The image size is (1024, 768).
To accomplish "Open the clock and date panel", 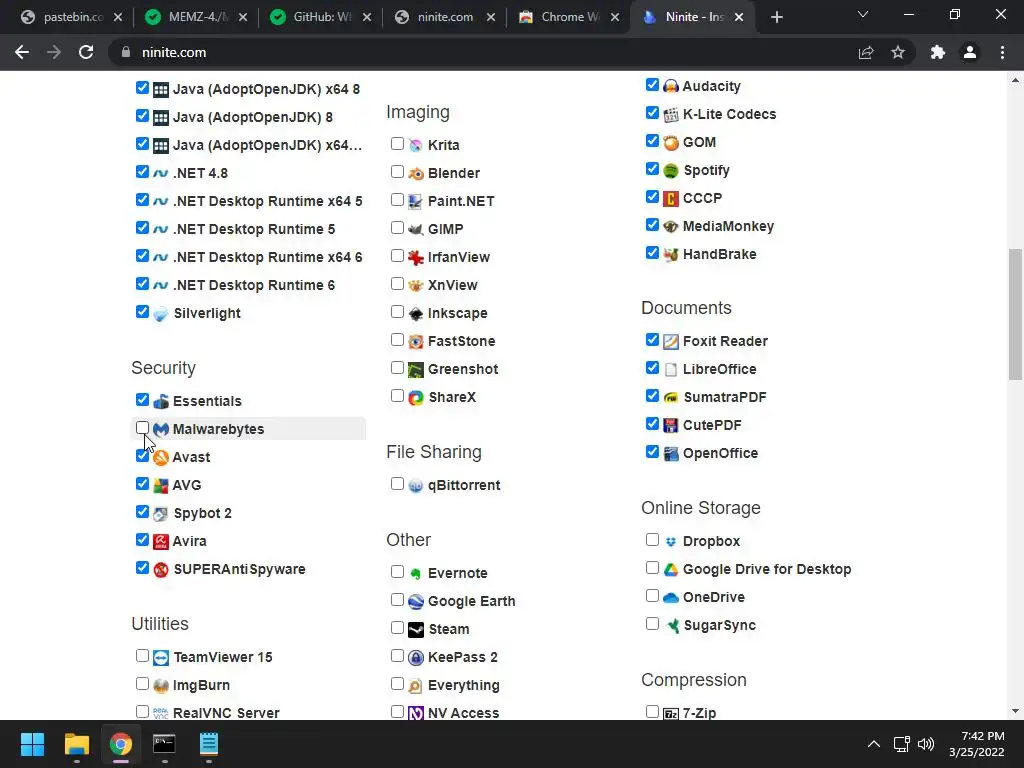I will [x=976, y=744].
